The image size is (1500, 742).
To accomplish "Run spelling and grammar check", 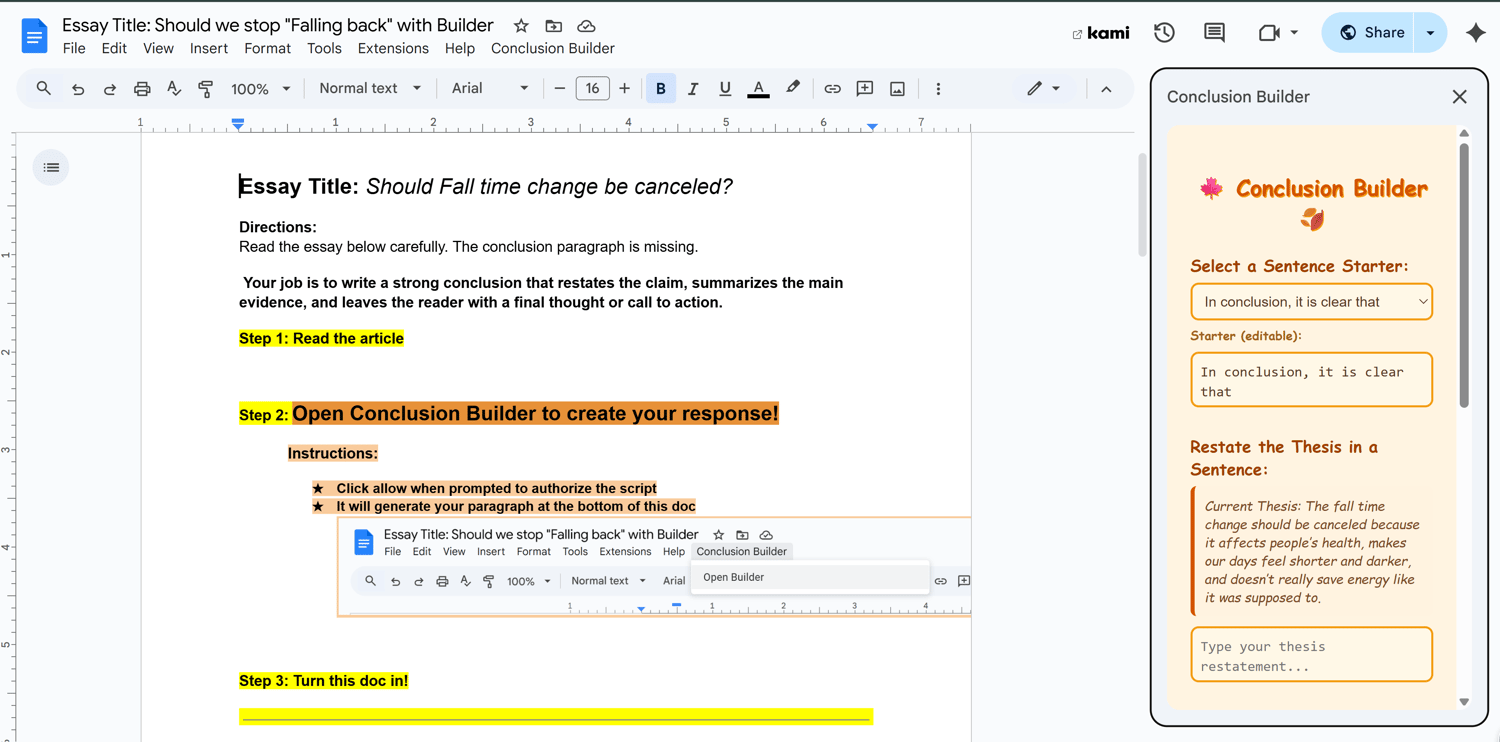I will [174, 89].
